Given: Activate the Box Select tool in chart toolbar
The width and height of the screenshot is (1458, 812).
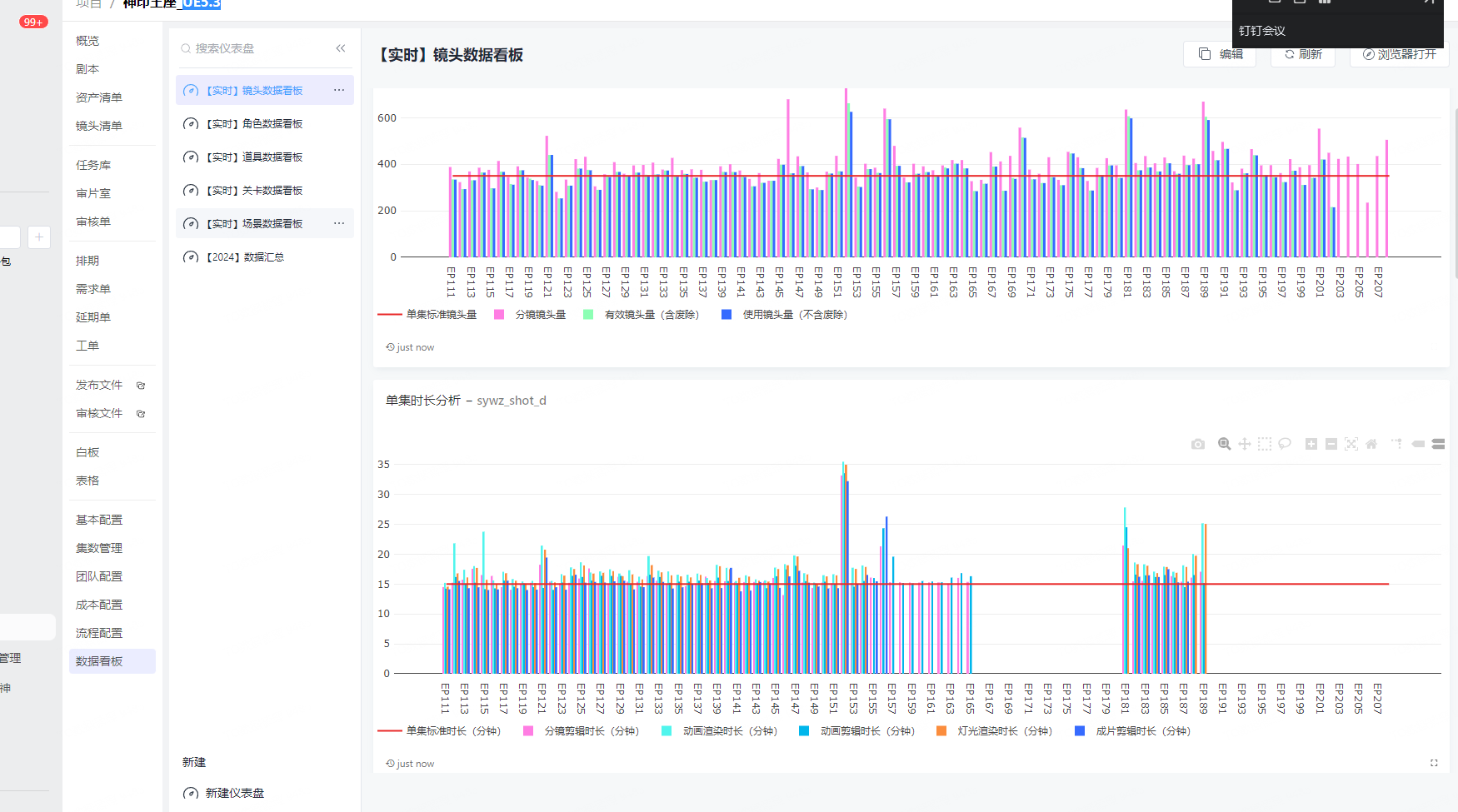Looking at the screenshot, I should pyautogui.click(x=1264, y=445).
